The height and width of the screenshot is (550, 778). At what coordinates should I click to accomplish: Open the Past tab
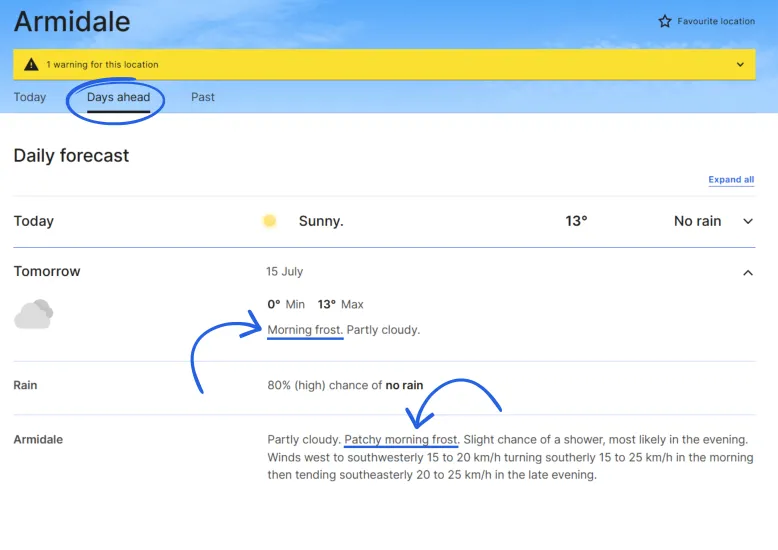point(203,97)
